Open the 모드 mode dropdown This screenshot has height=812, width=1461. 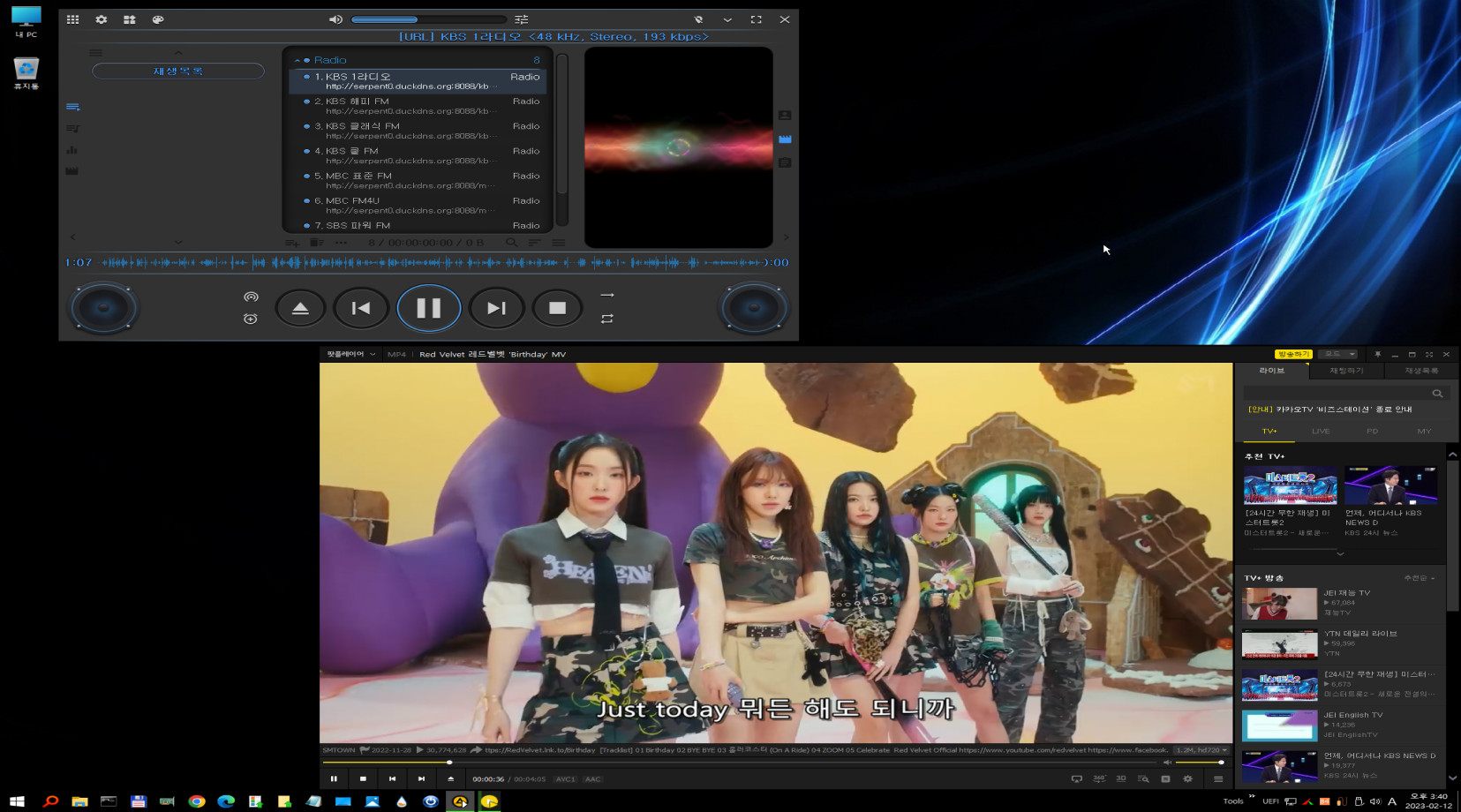pos(1339,354)
